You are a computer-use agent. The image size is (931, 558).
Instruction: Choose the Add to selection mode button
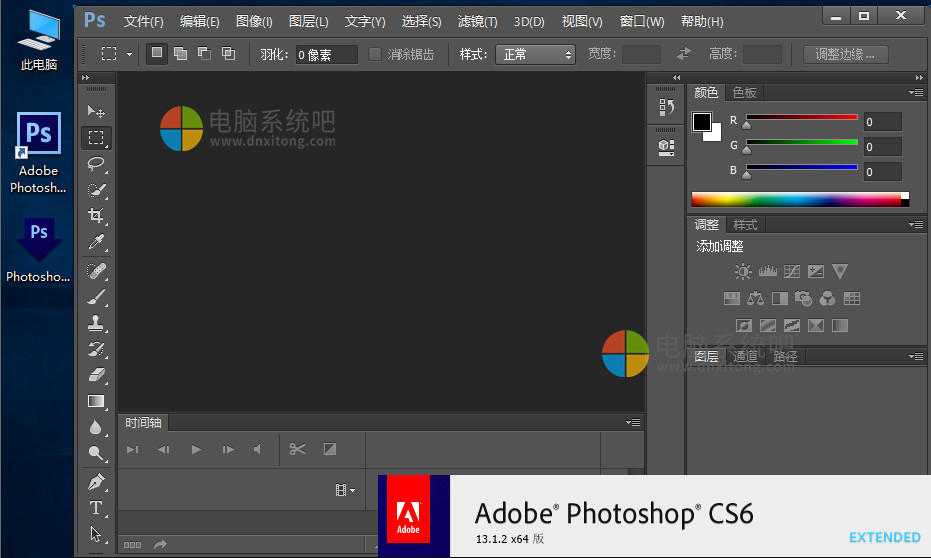(x=180, y=54)
